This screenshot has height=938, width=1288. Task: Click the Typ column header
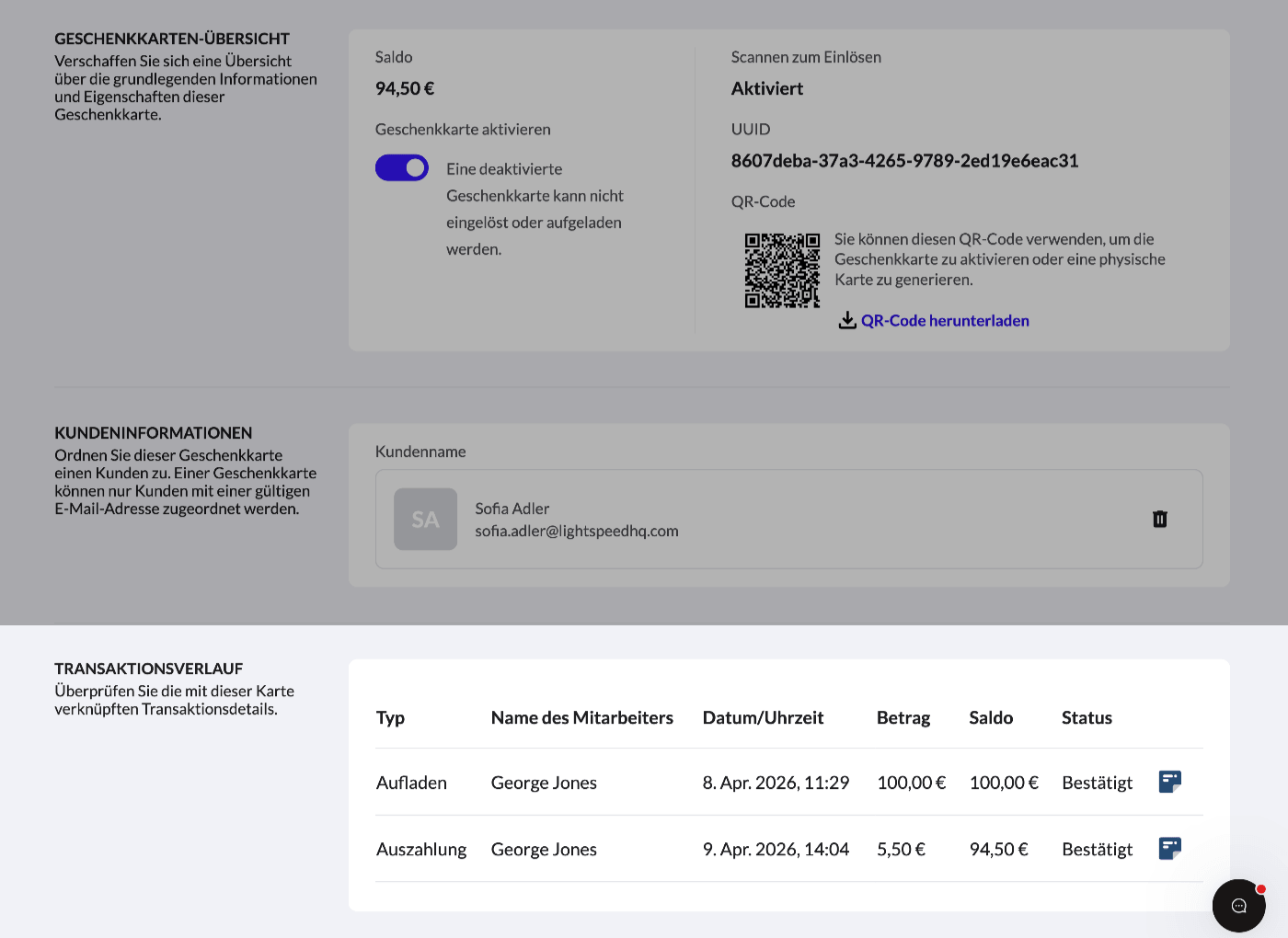click(x=390, y=717)
